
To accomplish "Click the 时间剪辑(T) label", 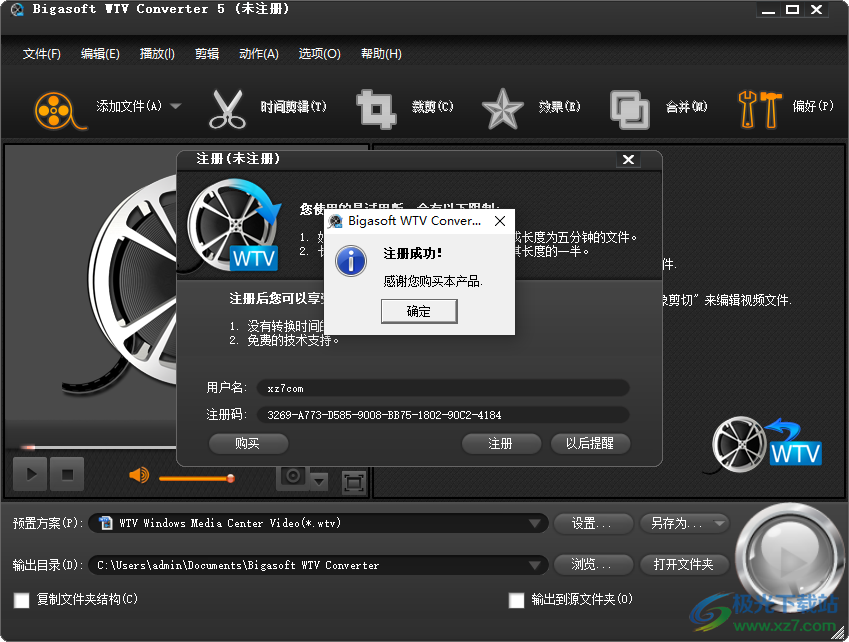I will tap(293, 107).
